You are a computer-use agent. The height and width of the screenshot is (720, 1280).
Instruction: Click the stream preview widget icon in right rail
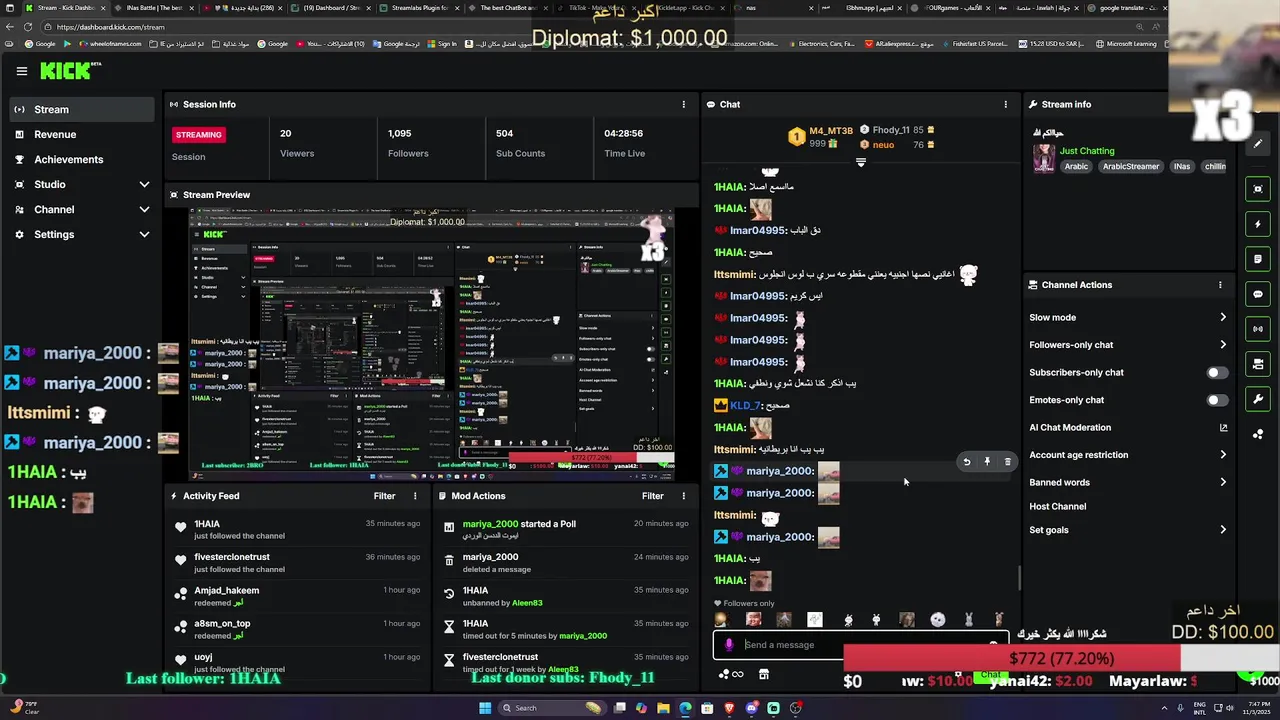pos(1258,189)
